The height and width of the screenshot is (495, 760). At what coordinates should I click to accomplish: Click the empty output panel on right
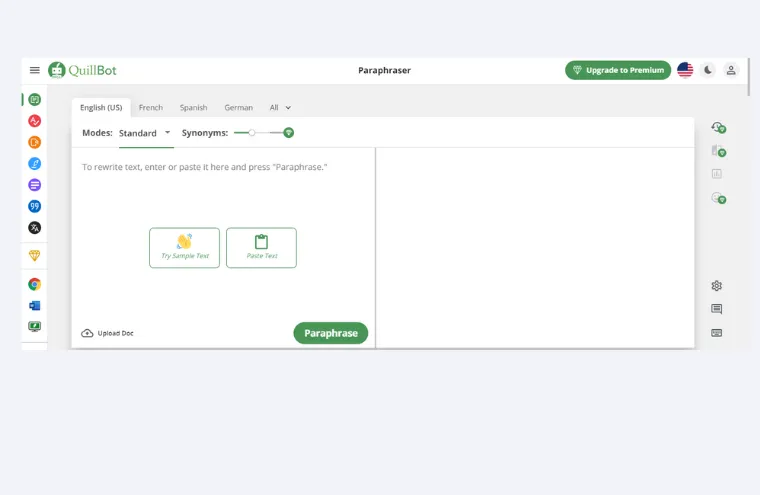535,248
